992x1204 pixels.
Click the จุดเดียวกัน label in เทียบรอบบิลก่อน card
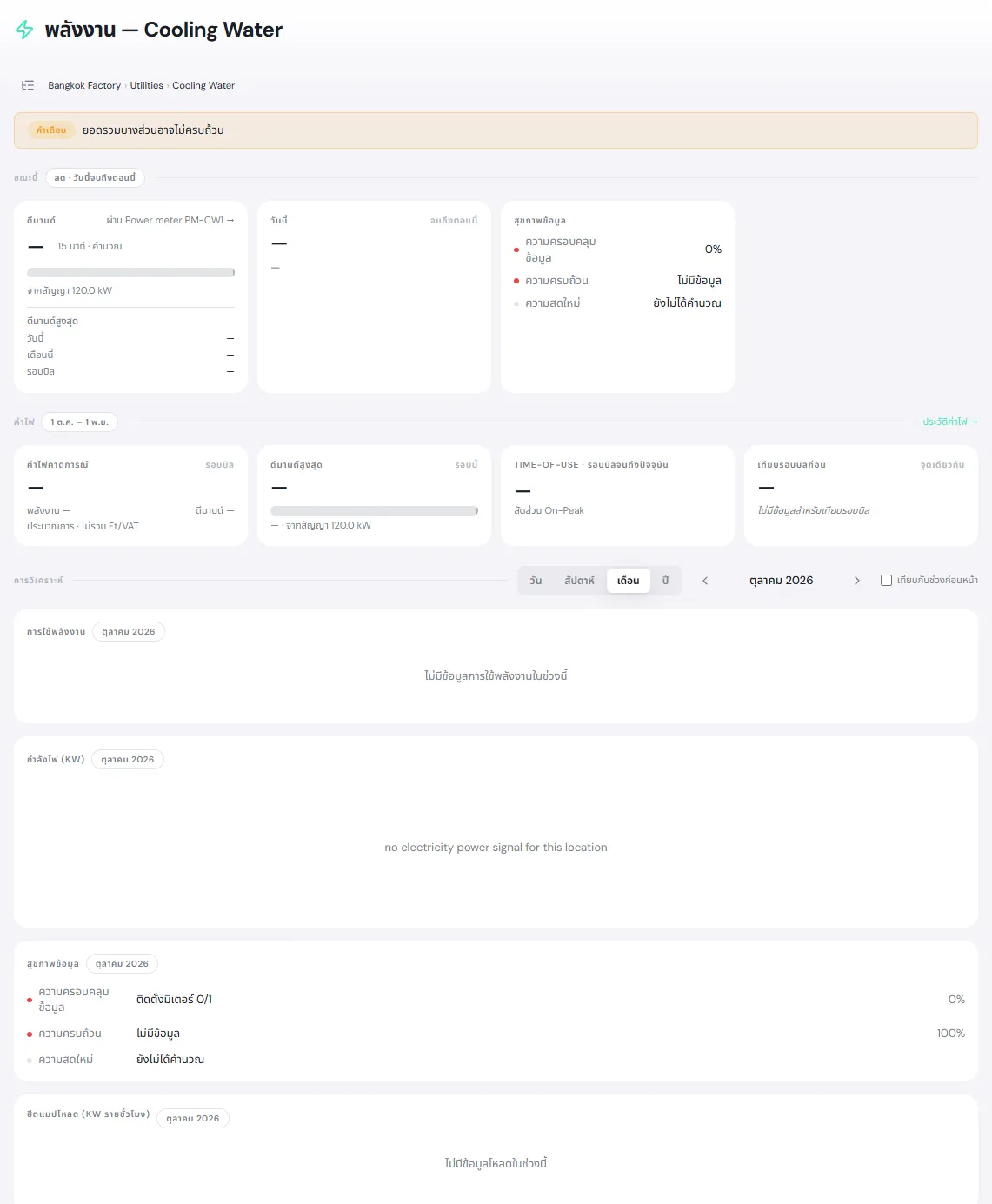[x=942, y=465]
